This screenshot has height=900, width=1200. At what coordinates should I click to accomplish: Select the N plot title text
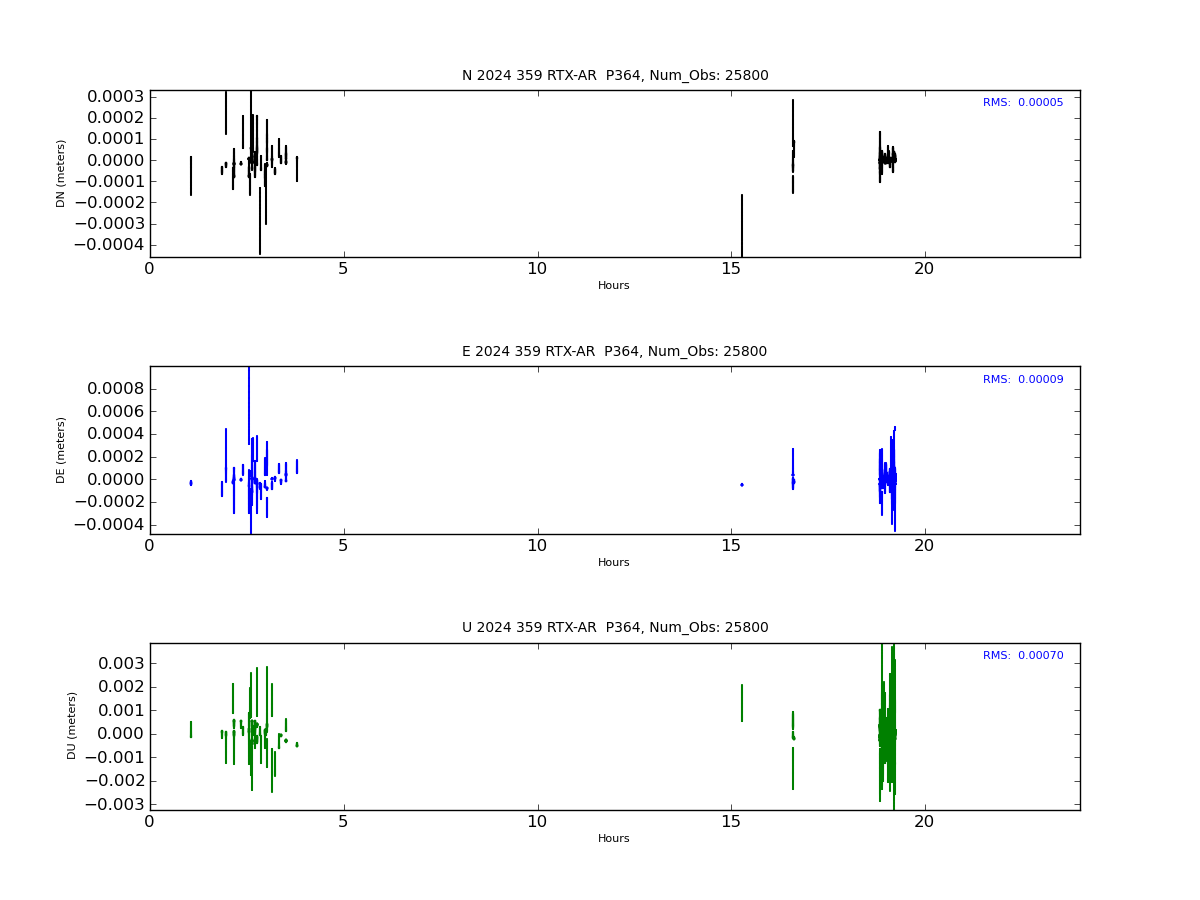coord(615,76)
